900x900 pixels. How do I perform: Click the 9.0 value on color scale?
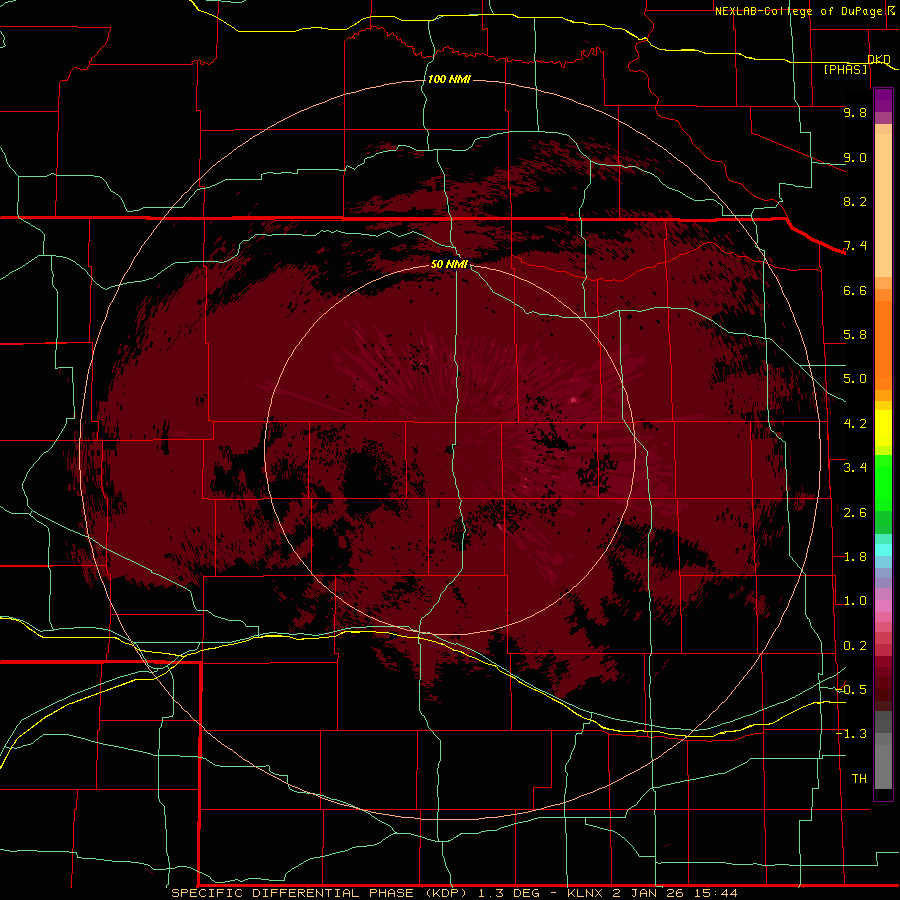coord(855,157)
